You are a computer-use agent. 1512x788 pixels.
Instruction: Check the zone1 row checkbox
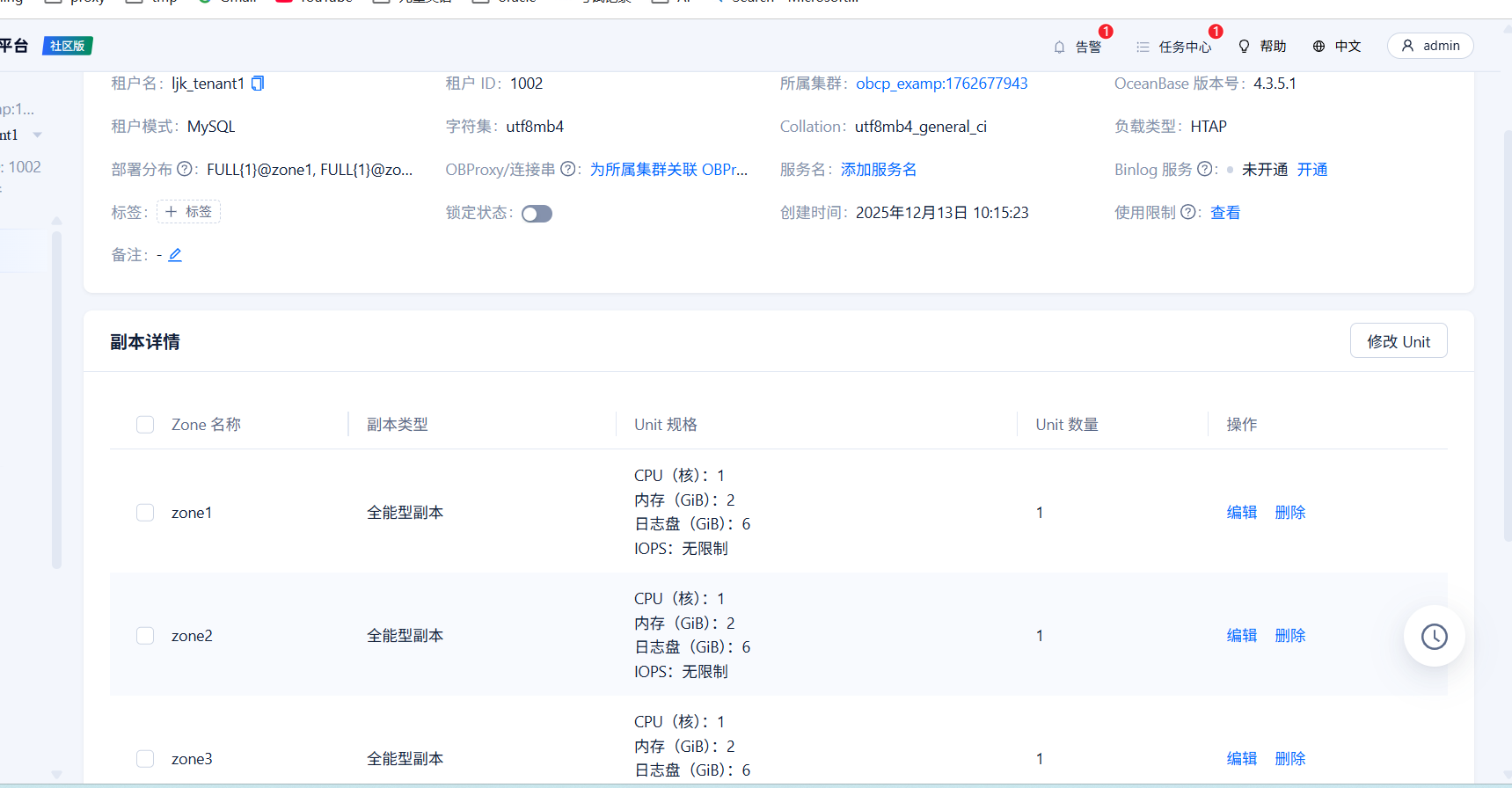(x=145, y=513)
